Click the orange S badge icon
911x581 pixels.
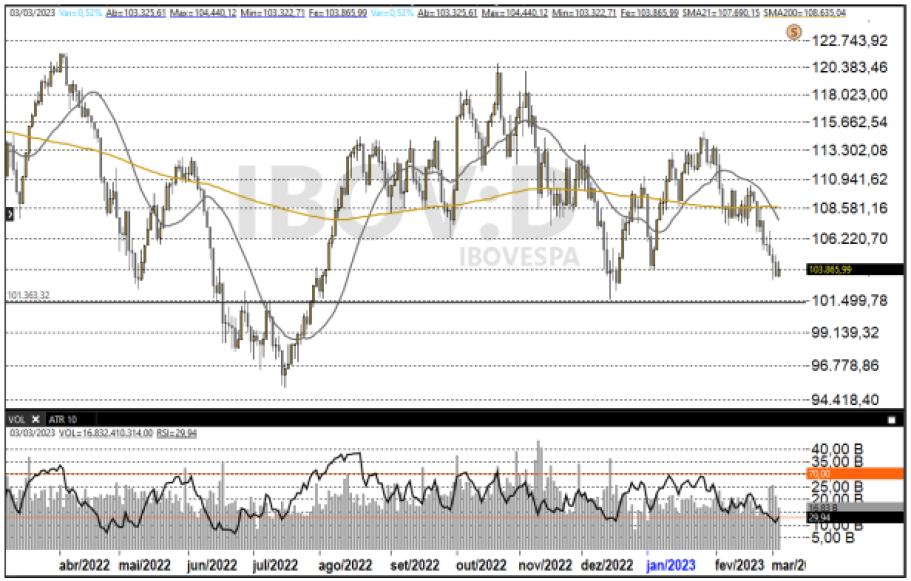[795, 32]
